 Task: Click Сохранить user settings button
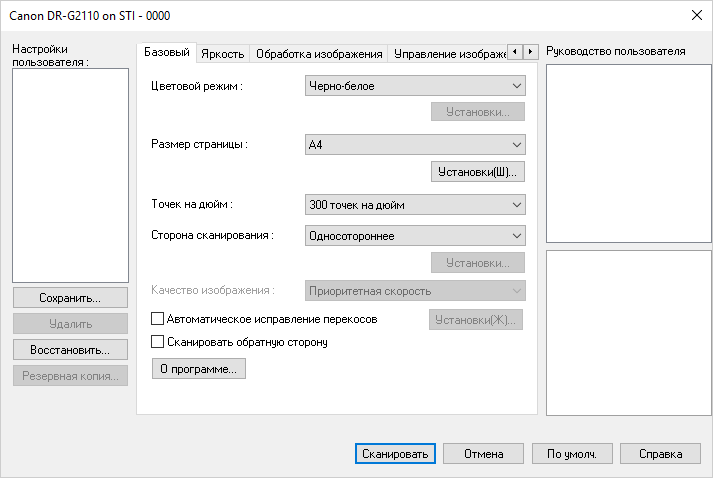pos(70,298)
